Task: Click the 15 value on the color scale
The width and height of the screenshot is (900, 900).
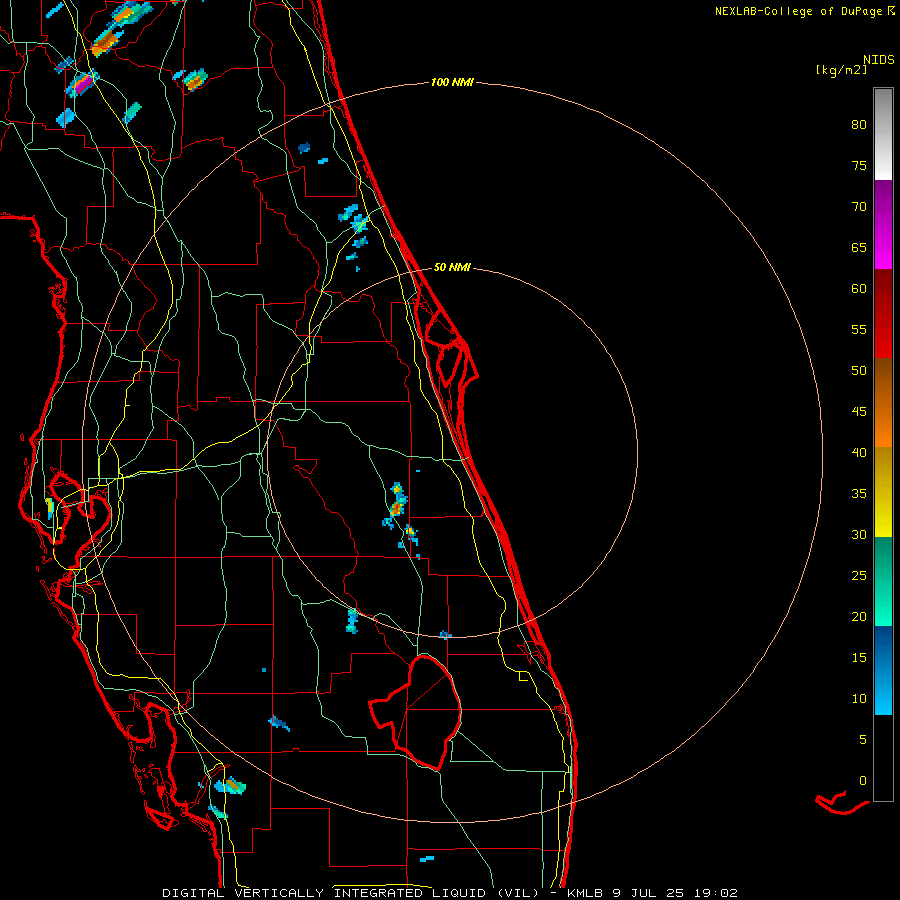Action: pyautogui.click(x=859, y=657)
